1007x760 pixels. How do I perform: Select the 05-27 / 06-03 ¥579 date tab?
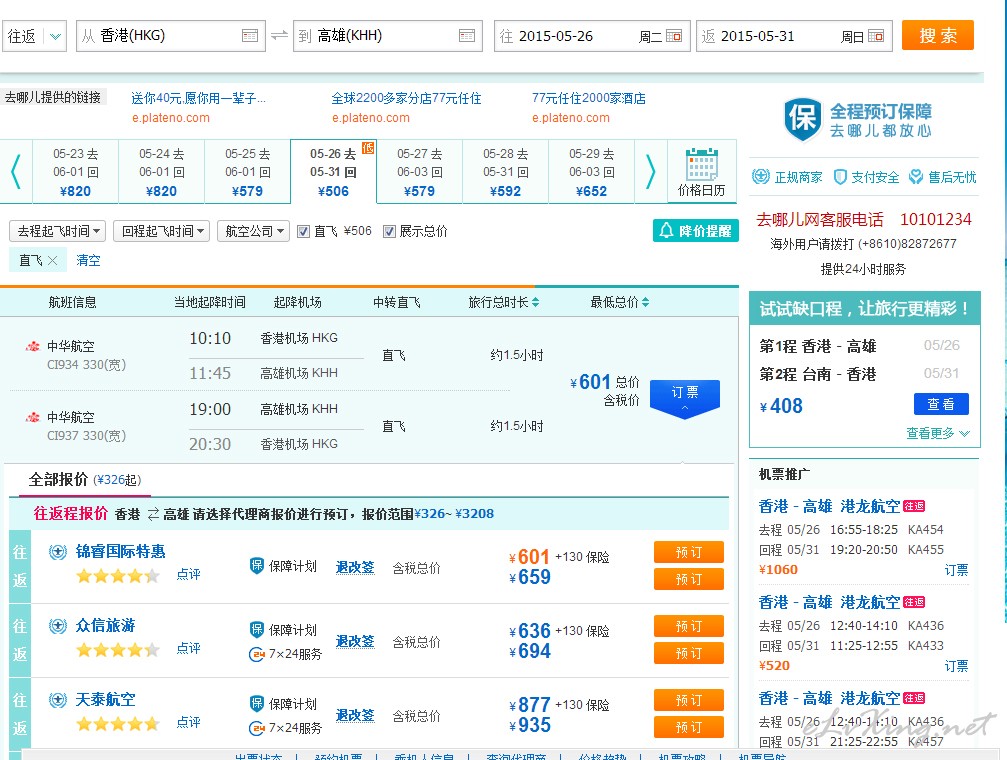[x=420, y=172]
